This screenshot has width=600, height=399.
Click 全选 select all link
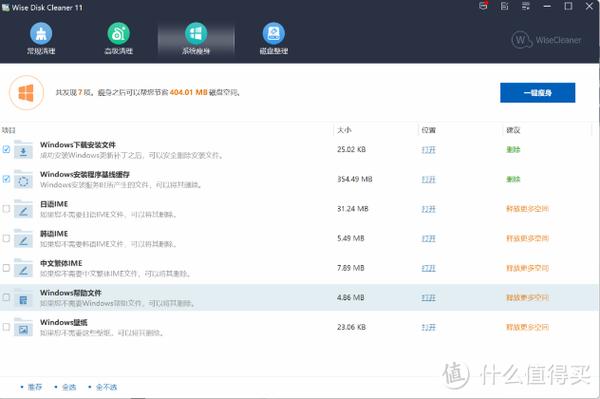pyautogui.click(x=69, y=387)
